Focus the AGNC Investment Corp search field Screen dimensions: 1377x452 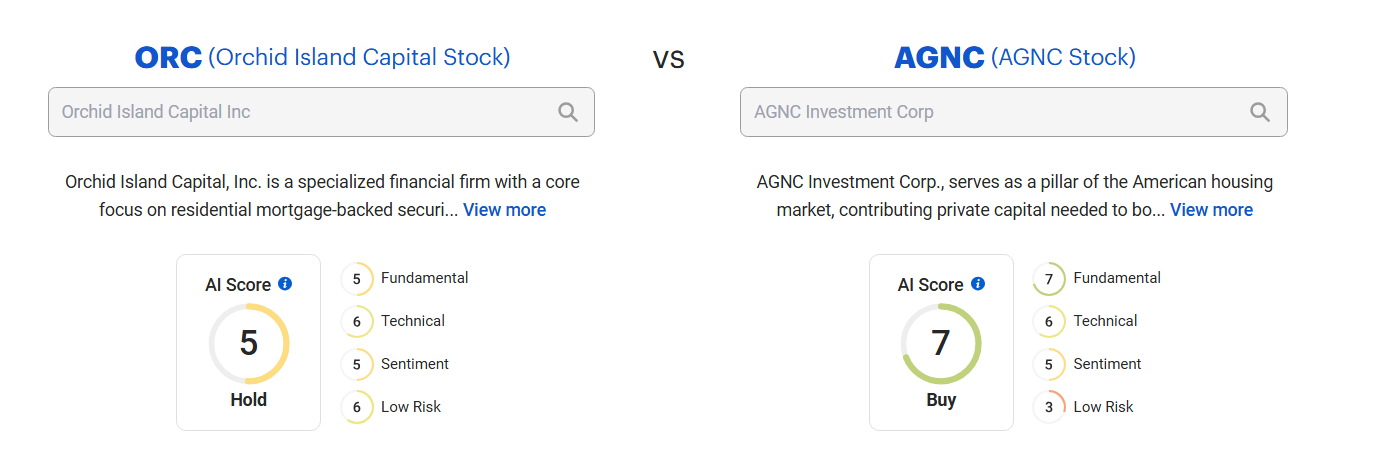990,112
